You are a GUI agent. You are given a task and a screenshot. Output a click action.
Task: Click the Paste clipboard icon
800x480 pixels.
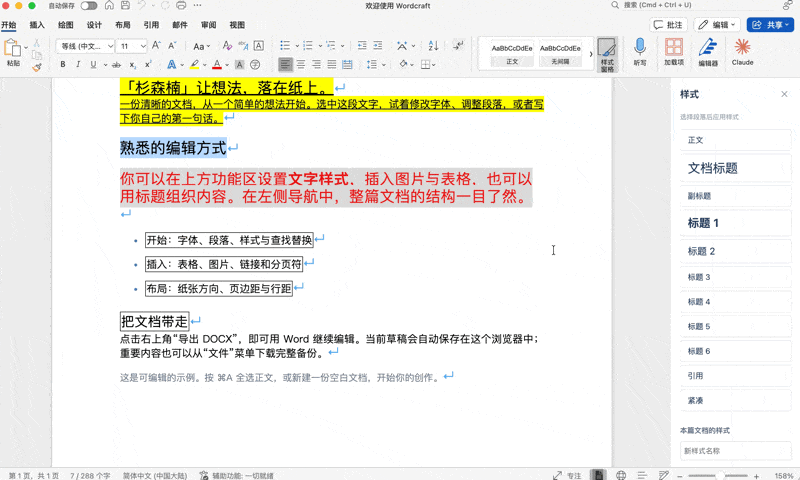13,48
